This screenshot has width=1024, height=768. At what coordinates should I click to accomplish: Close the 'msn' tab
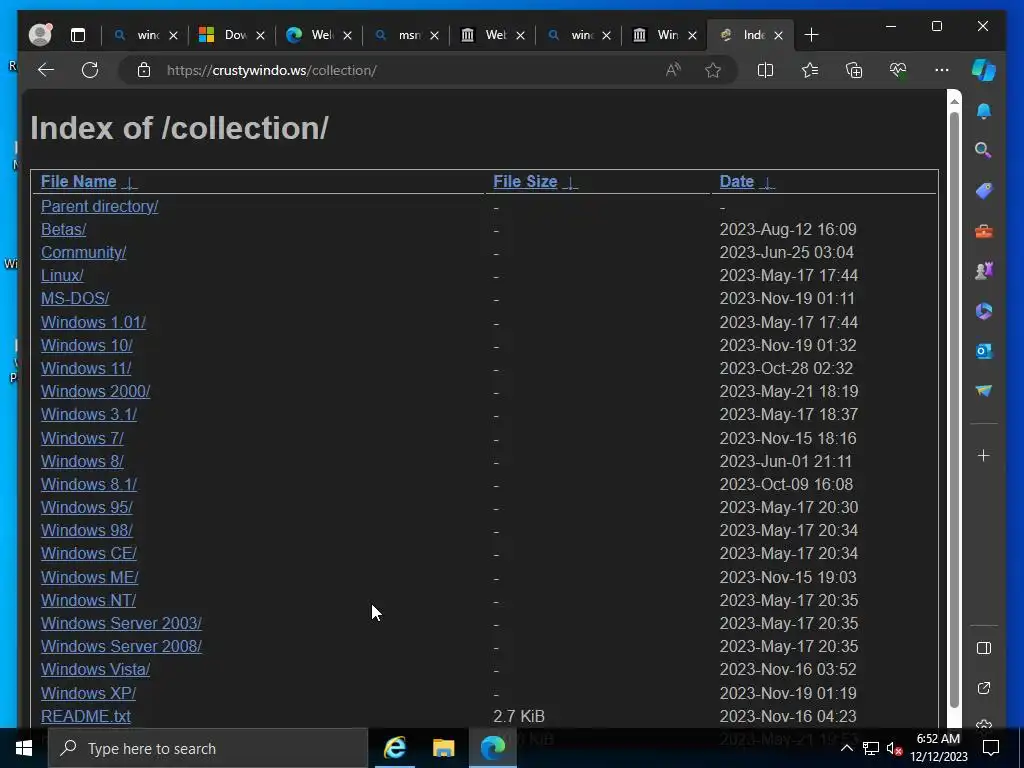[434, 35]
